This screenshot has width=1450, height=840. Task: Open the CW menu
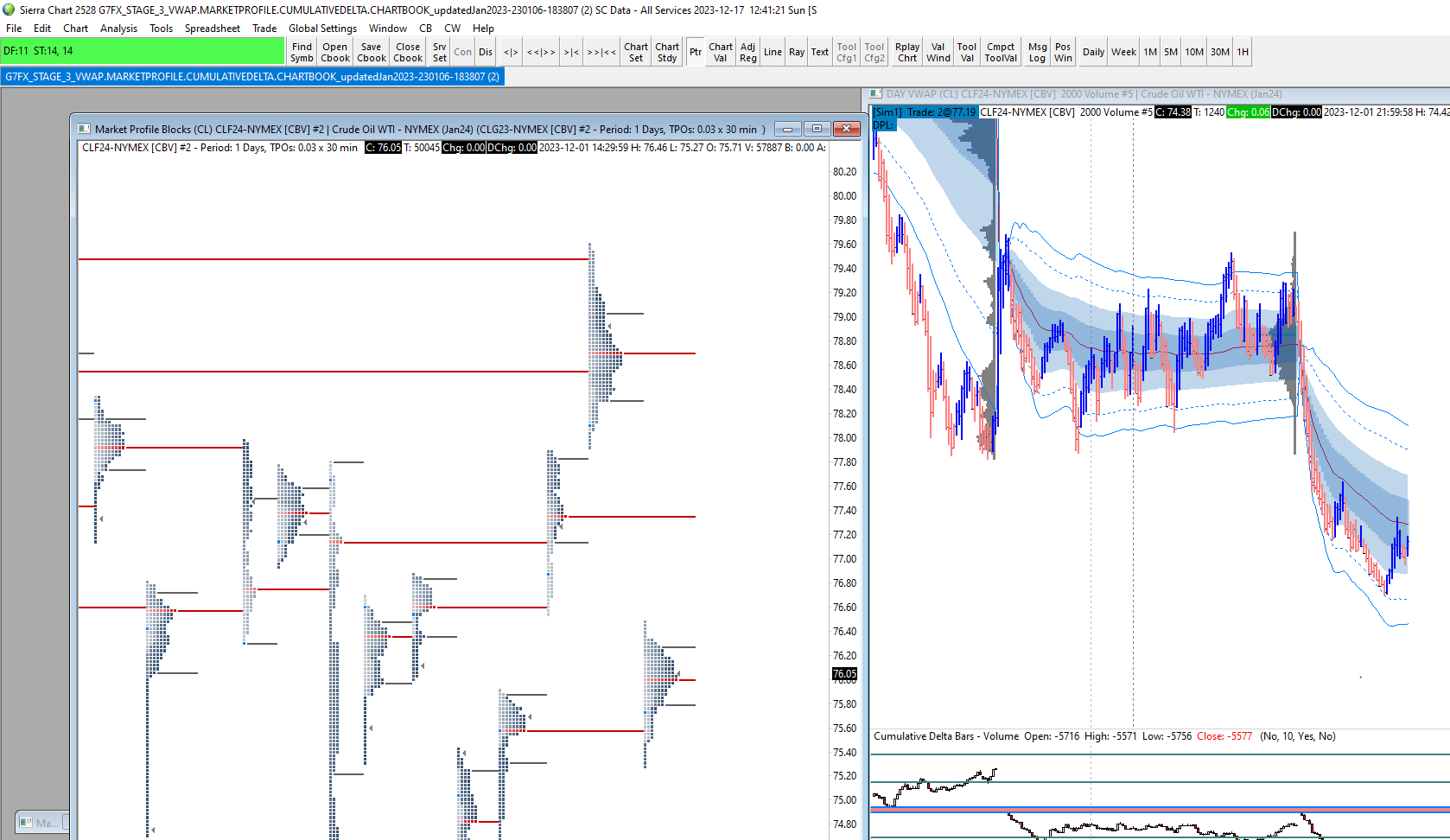[x=453, y=29]
